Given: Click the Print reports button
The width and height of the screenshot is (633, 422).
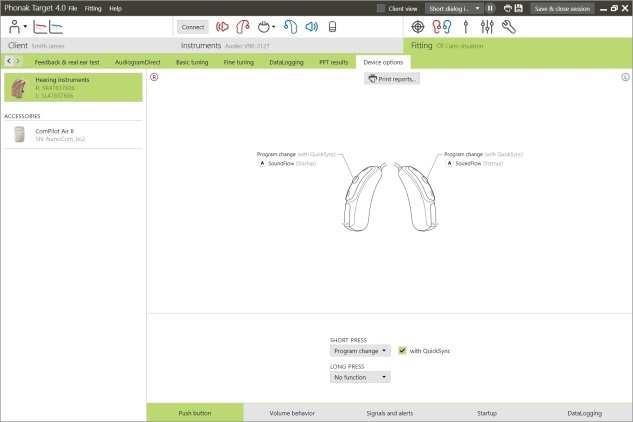Looking at the screenshot, I should (392, 79).
